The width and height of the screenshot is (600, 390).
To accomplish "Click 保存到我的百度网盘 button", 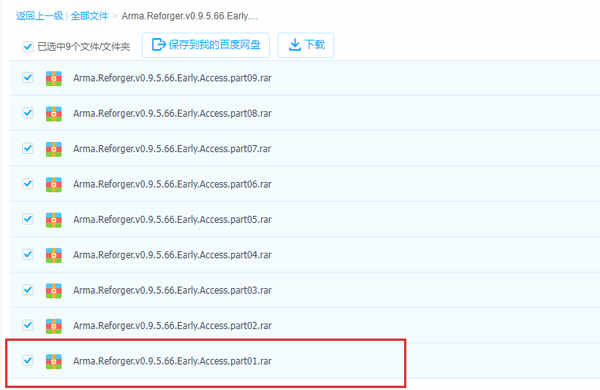I will 206,45.
